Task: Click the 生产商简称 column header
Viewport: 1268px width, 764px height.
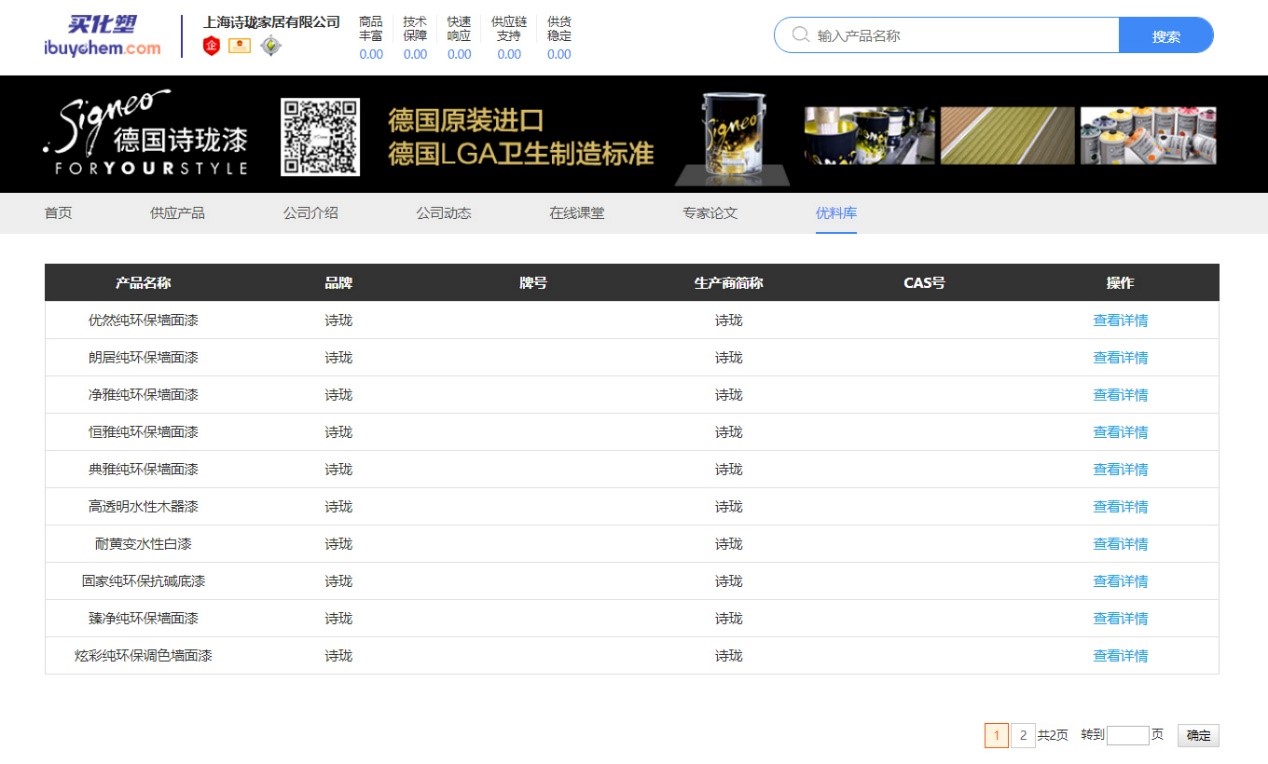Action: 728,283
